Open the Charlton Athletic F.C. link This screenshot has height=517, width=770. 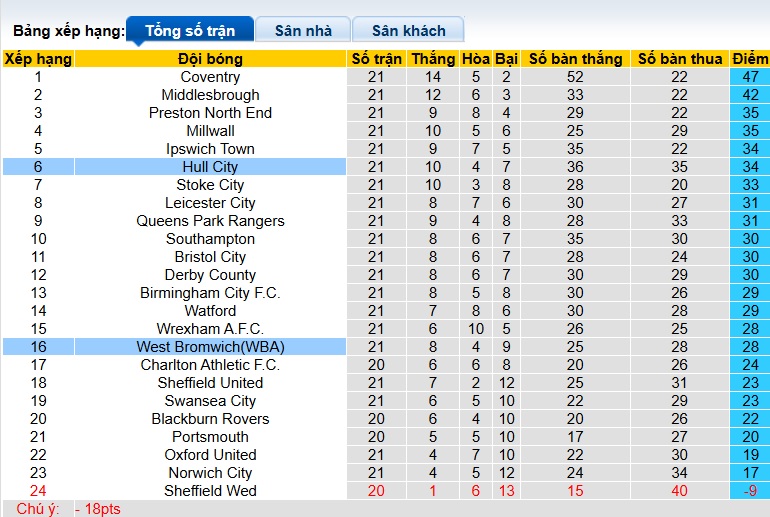click(x=210, y=365)
